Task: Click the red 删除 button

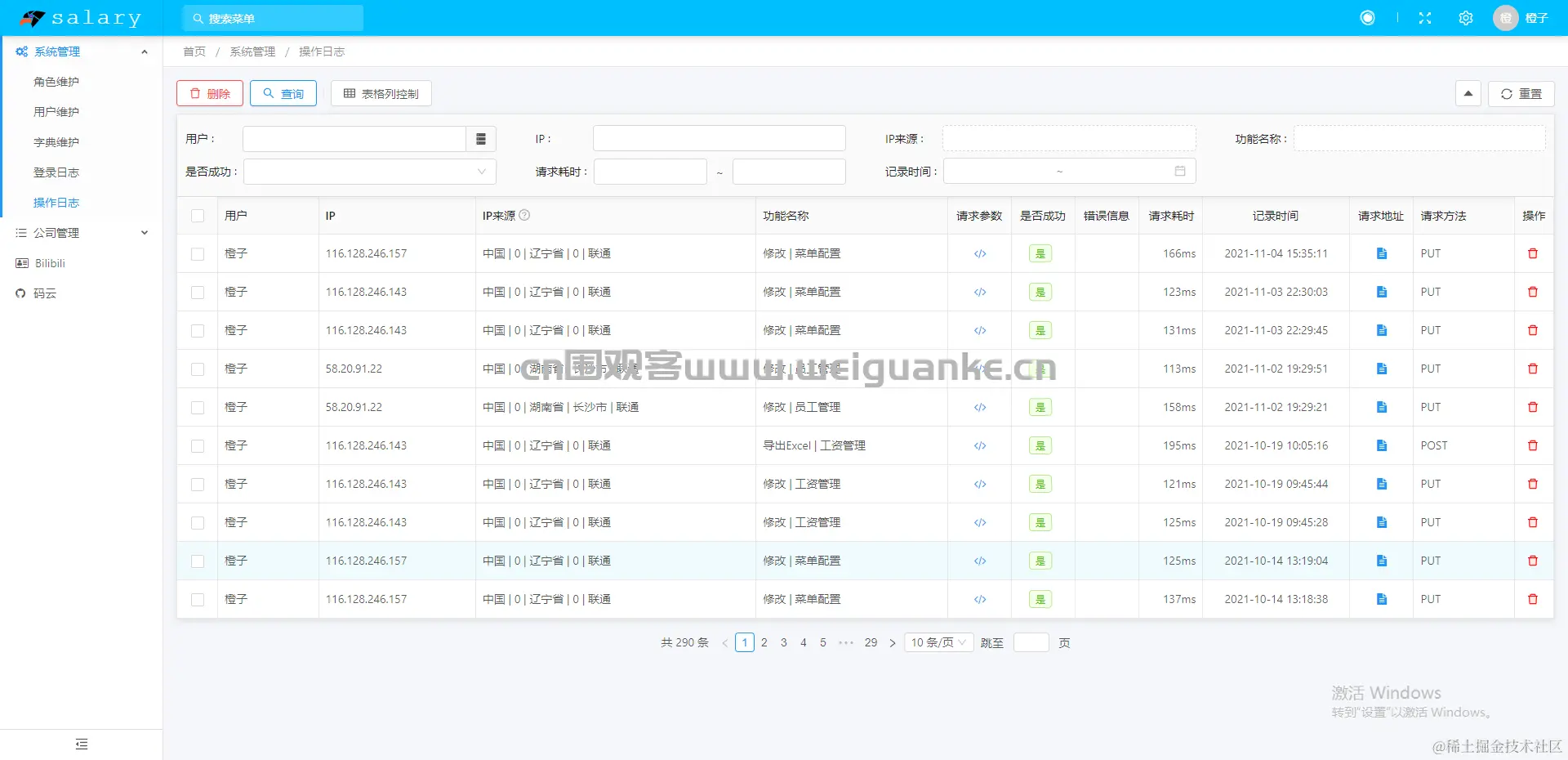Action: 210,93
